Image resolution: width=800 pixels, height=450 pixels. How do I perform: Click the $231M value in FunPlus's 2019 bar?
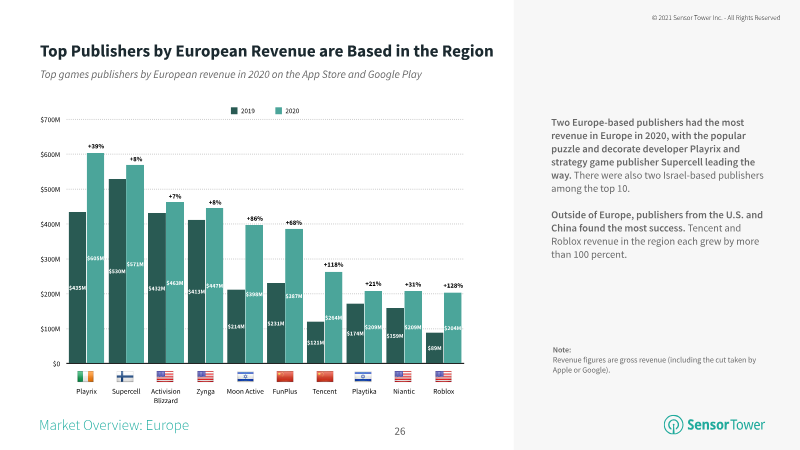pos(276,324)
